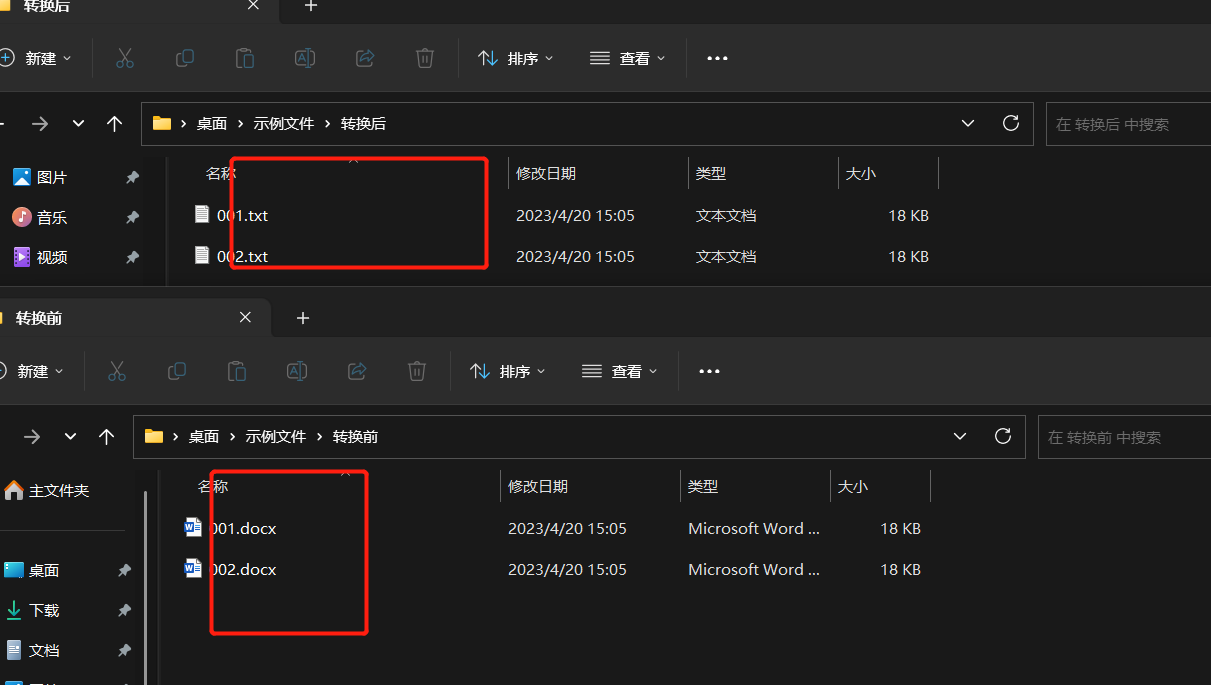Click the 在 转换后 中搜索 search box

[1125, 124]
